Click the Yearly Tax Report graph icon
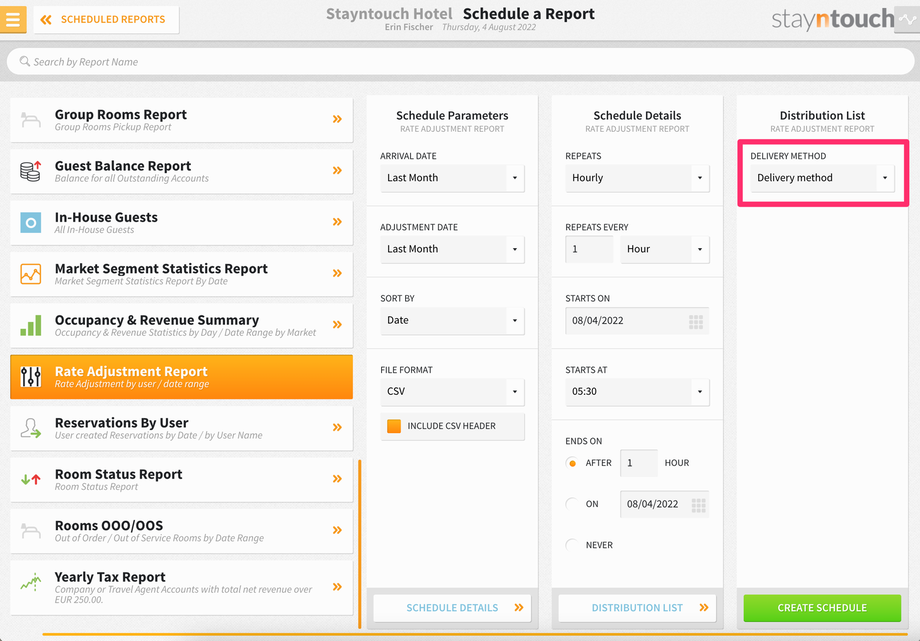Screen dimensions: 920x641 (31, 582)
